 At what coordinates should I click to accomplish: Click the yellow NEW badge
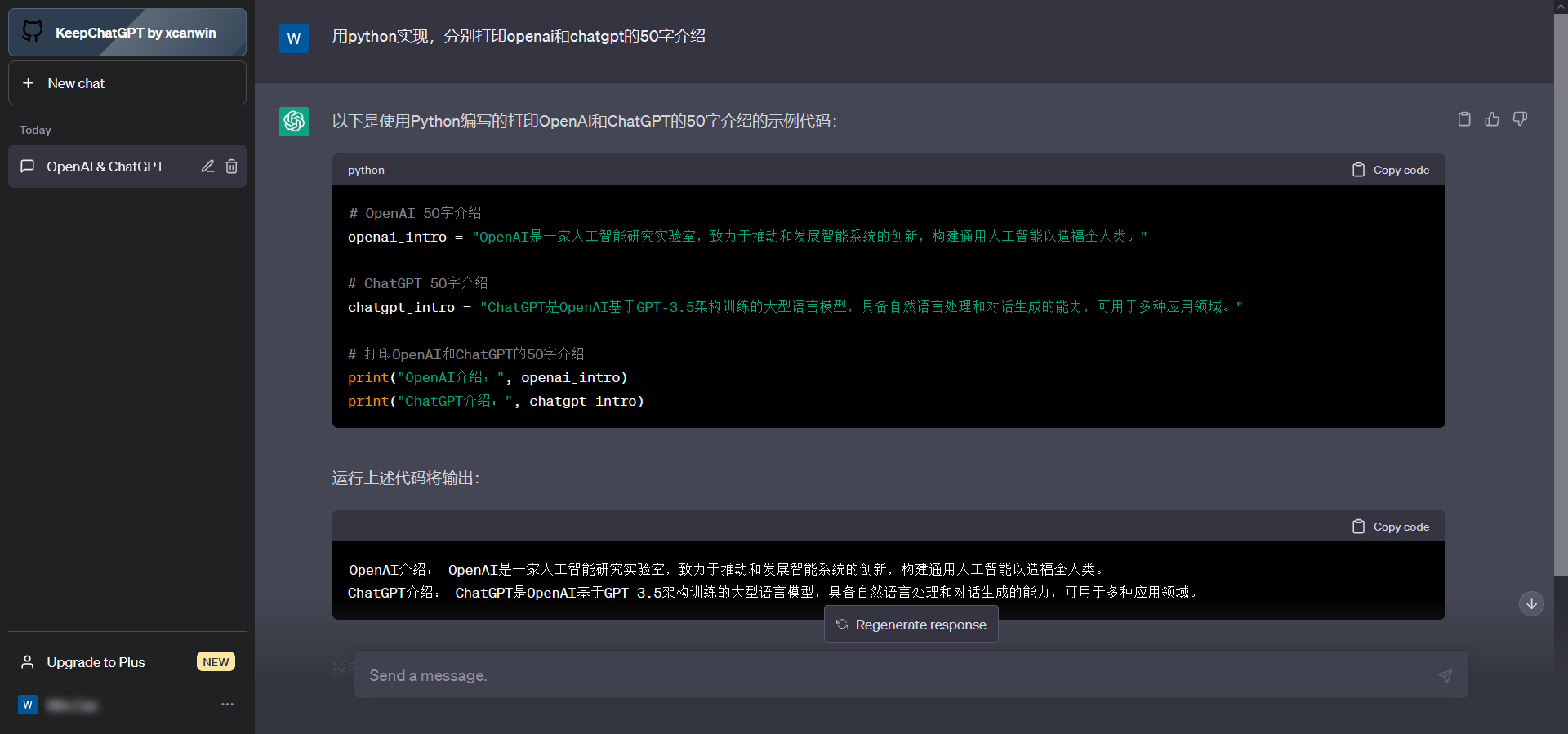tap(216, 662)
